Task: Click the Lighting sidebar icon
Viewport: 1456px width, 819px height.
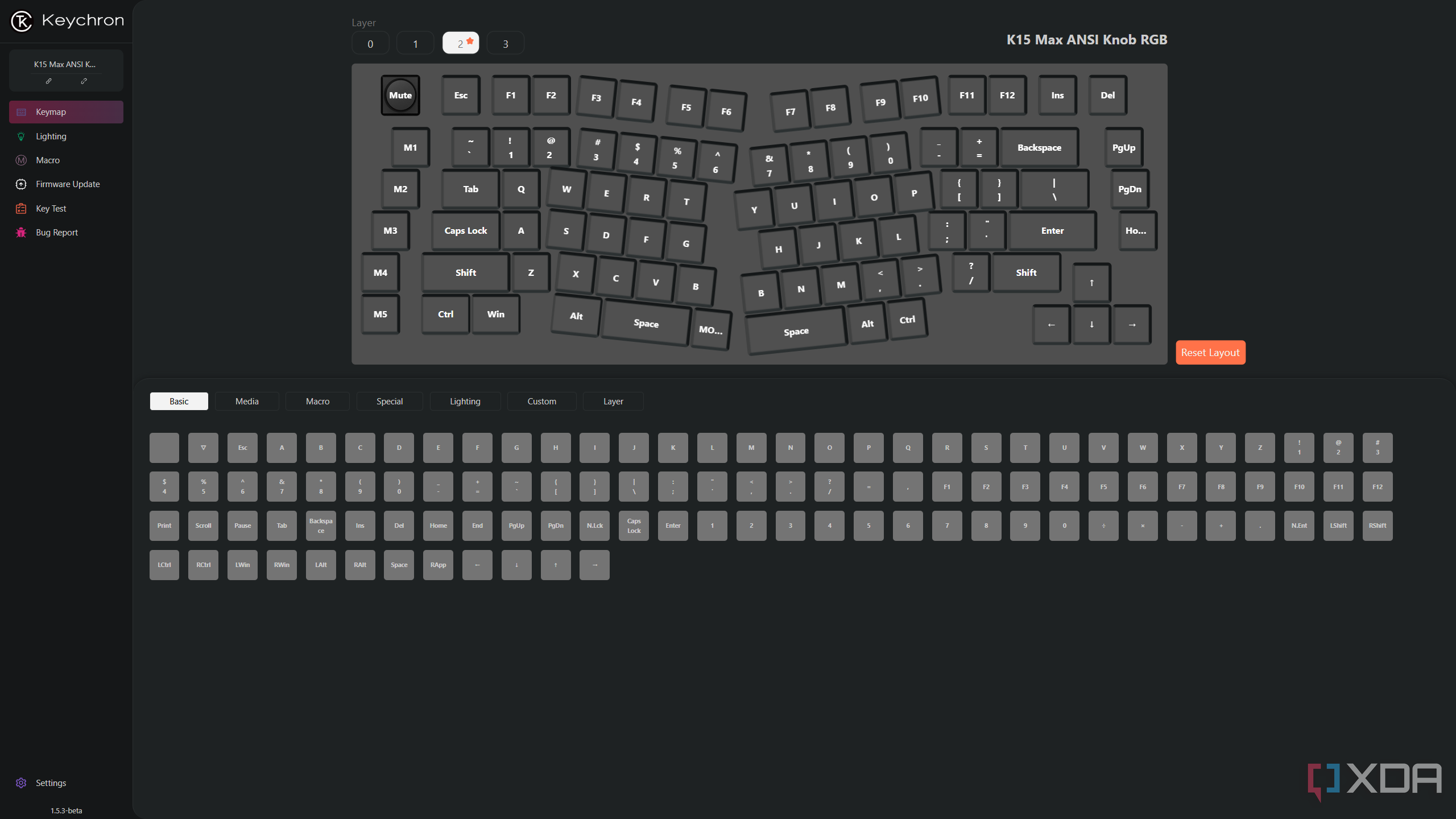Action: click(x=21, y=136)
